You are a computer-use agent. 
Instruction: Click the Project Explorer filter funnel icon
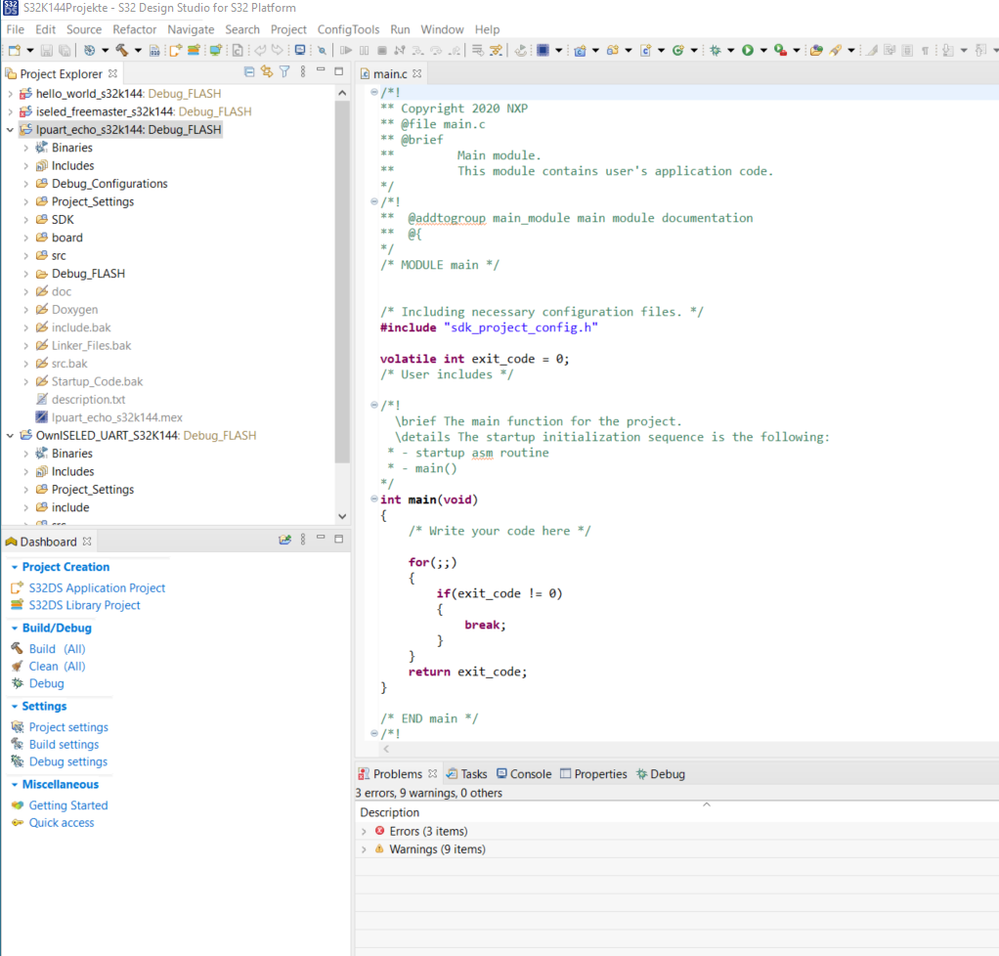click(285, 72)
